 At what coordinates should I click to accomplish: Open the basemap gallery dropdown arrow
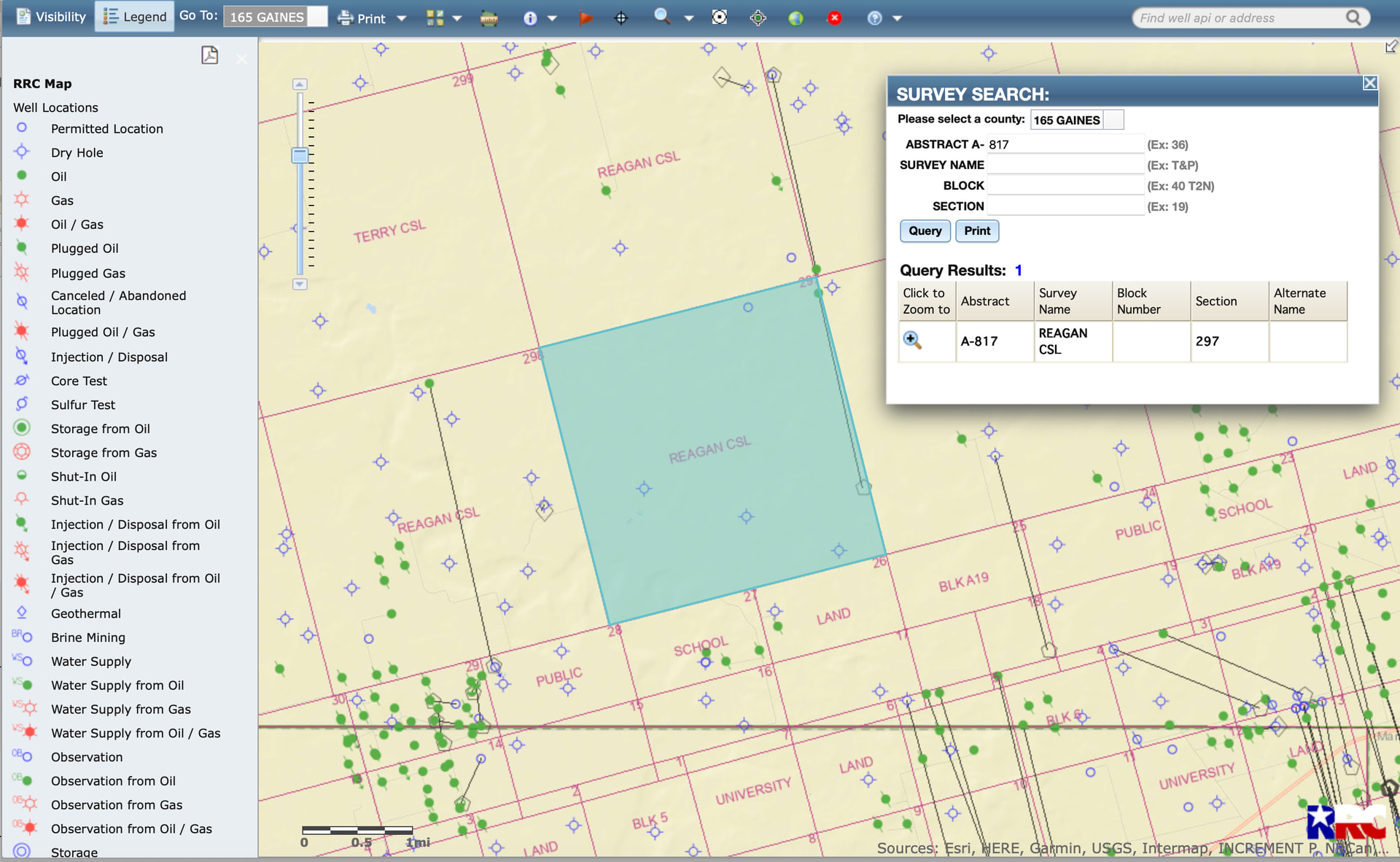(x=457, y=18)
